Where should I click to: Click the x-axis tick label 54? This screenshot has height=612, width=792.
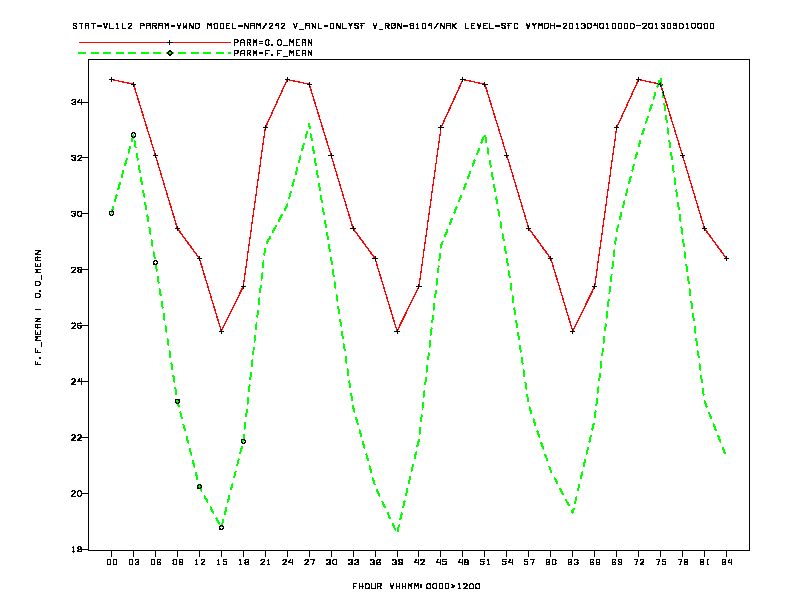(507, 562)
